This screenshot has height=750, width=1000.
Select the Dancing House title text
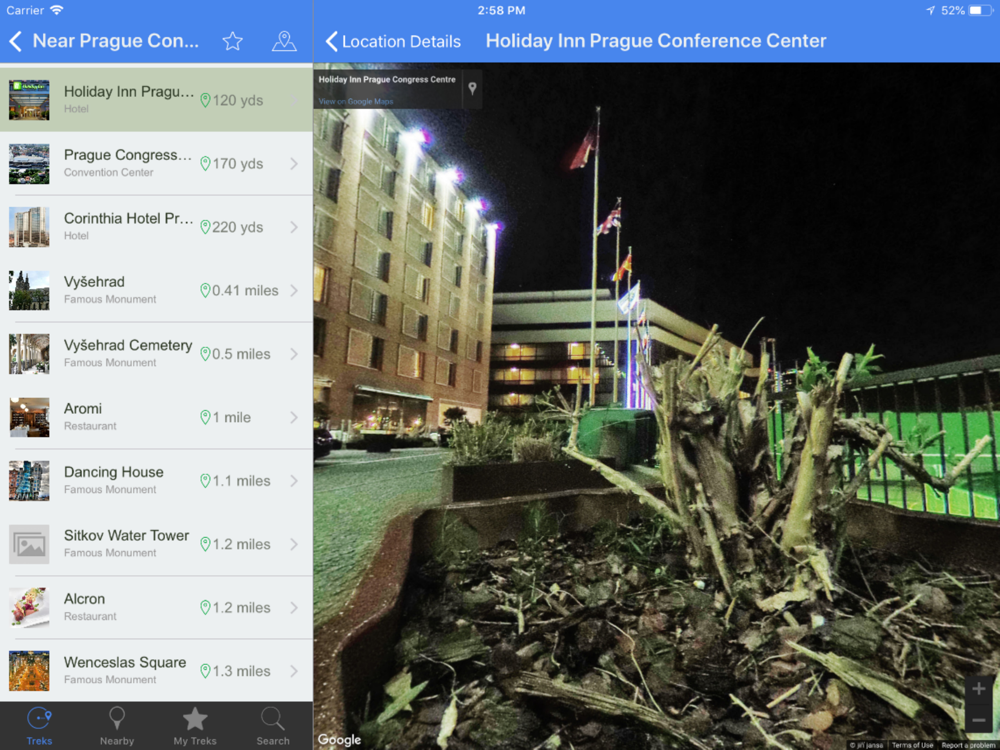[114, 473]
